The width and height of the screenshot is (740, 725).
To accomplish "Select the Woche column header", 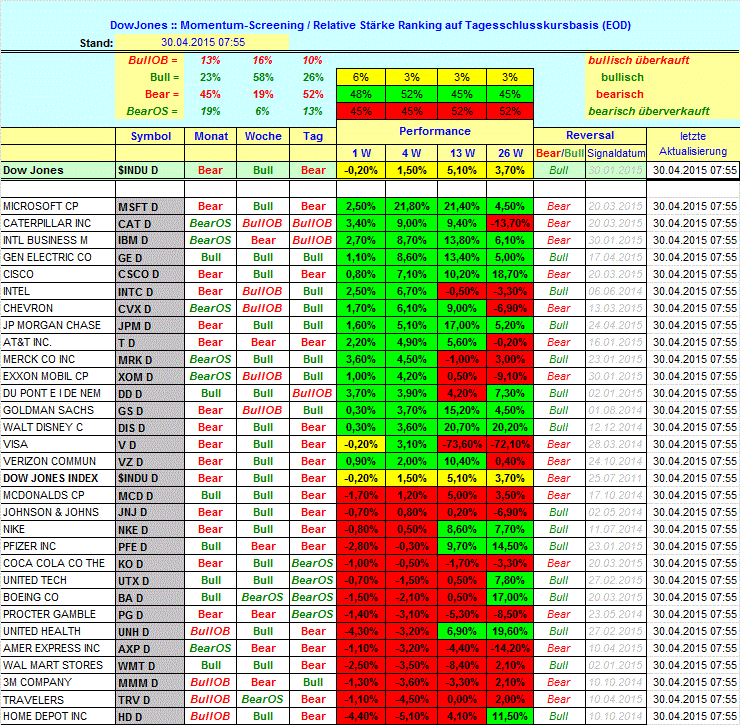I will [x=263, y=136].
